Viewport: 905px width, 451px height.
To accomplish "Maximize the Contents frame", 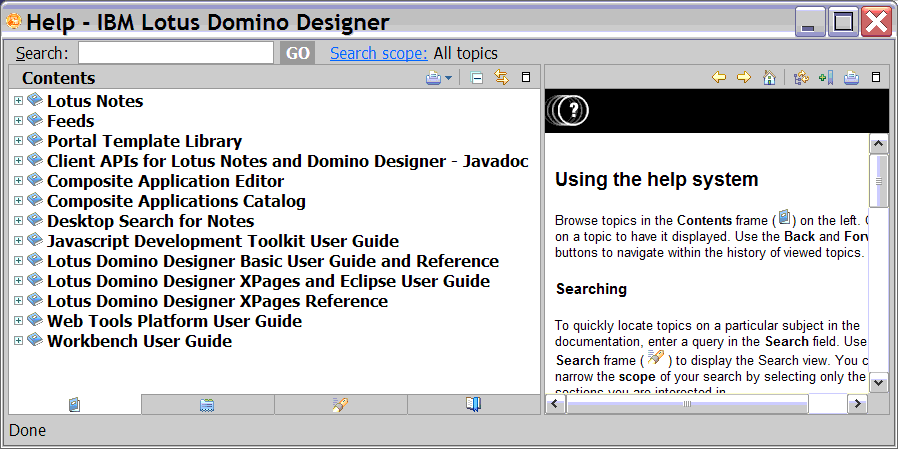I will pyautogui.click(x=526, y=77).
